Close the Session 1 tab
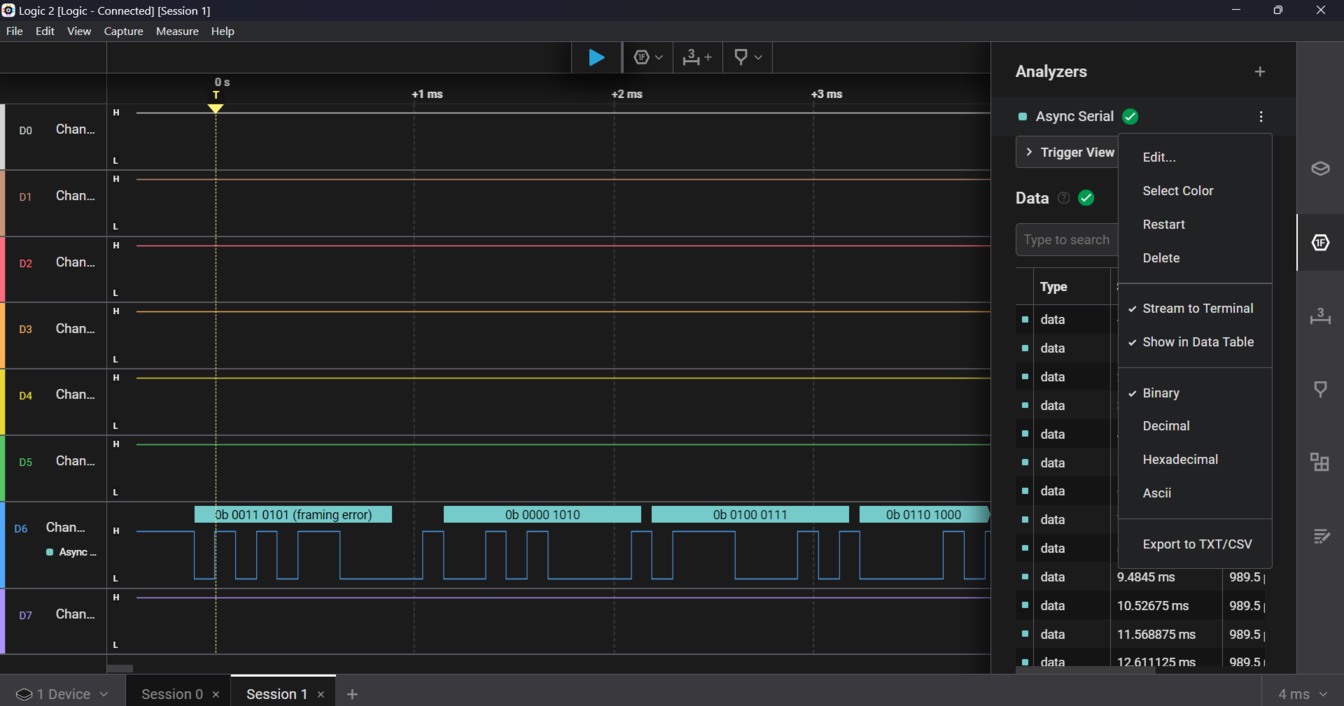1344x706 pixels. (321, 695)
